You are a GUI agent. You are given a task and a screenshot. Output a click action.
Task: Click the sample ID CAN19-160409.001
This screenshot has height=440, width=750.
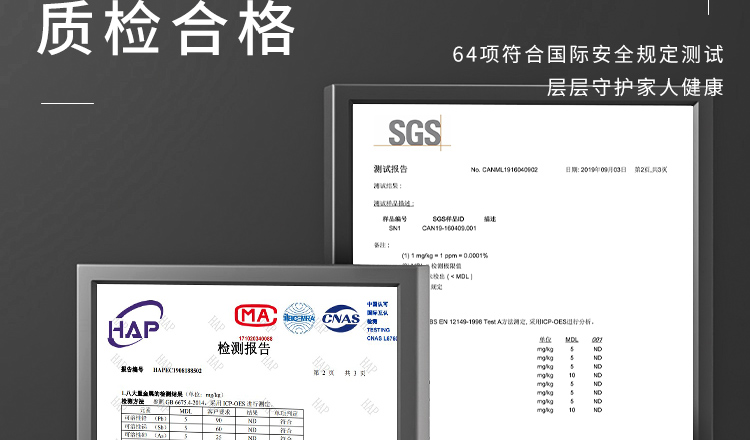coord(449,228)
